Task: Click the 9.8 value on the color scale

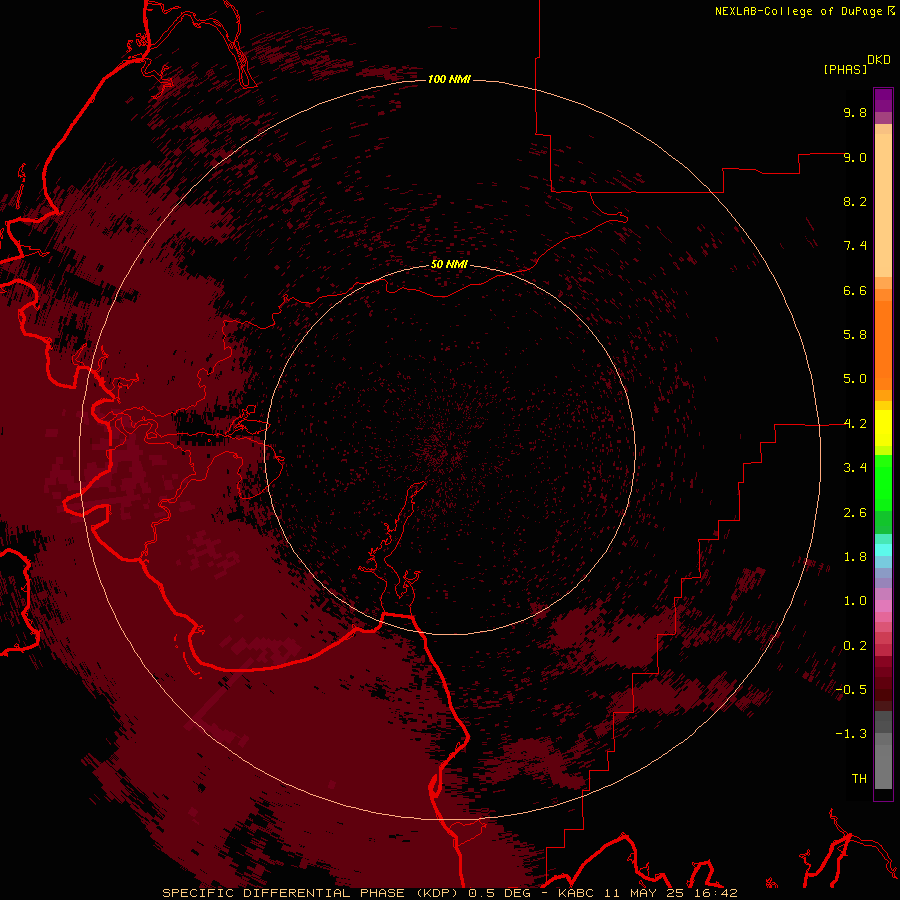Action: coord(855,112)
